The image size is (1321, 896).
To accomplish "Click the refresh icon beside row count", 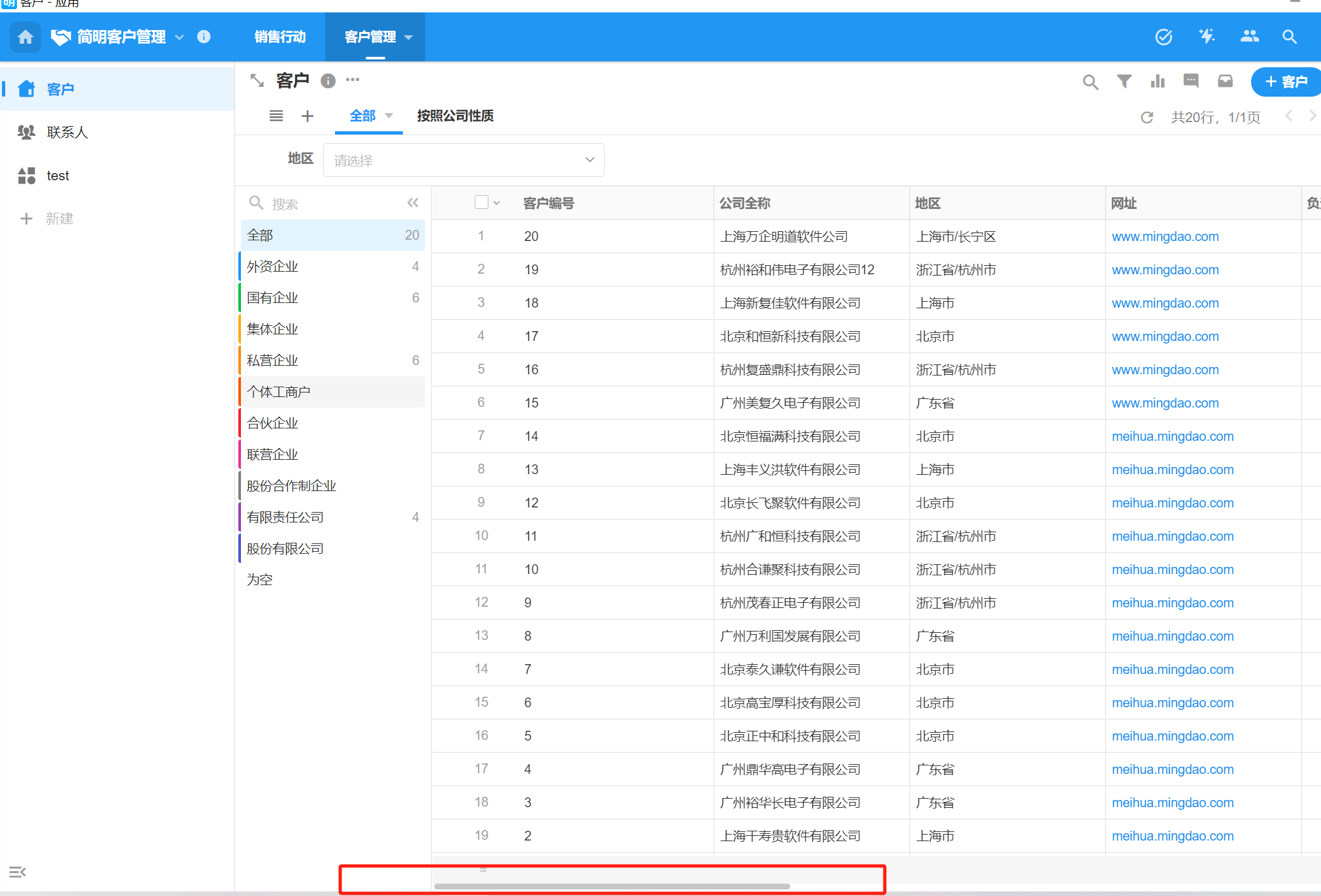I will 1147,118.
